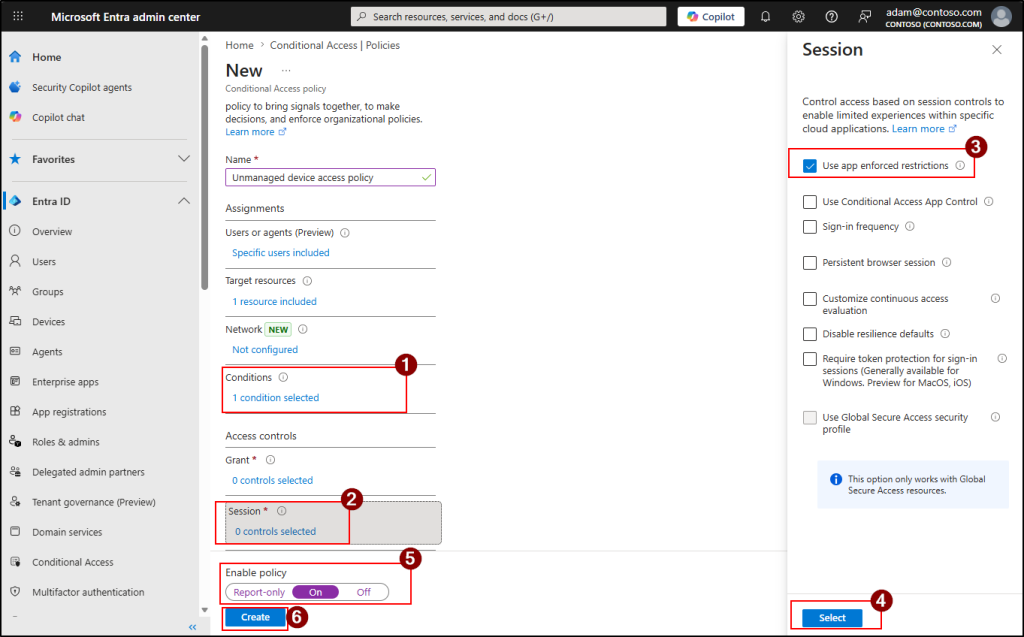Click the Enterprise apps icon

[x=15, y=381]
